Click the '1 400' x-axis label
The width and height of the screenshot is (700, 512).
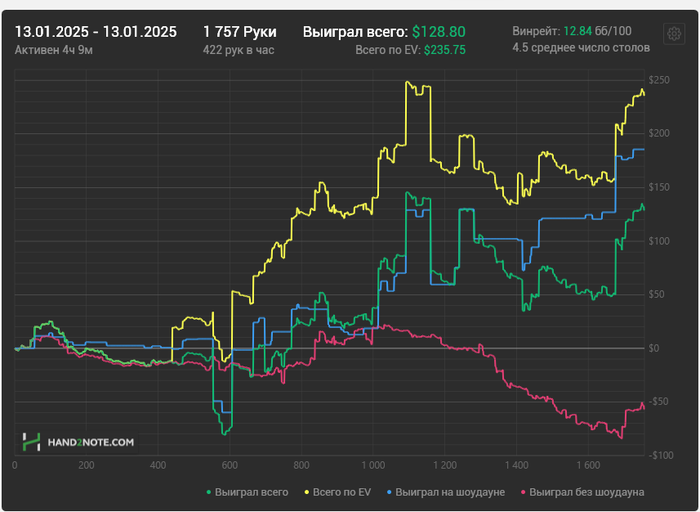point(517,465)
